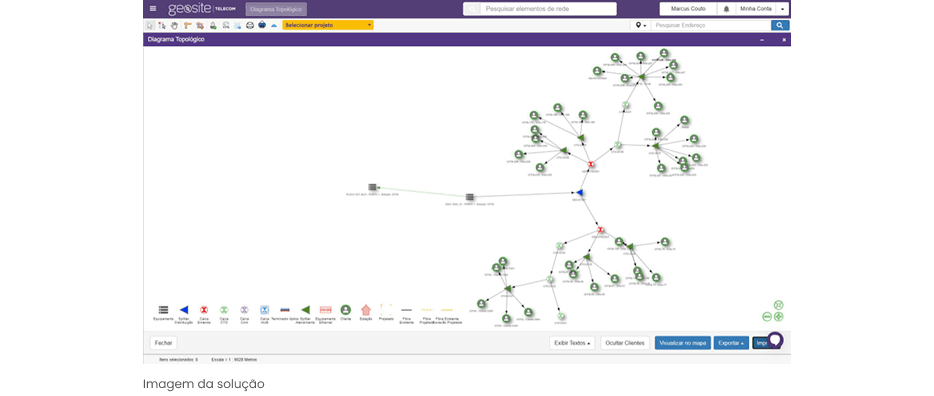Close the Diagrama Topológico panel
Image resolution: width=934 pixels, height=396 pixels.
coord(784,39)
